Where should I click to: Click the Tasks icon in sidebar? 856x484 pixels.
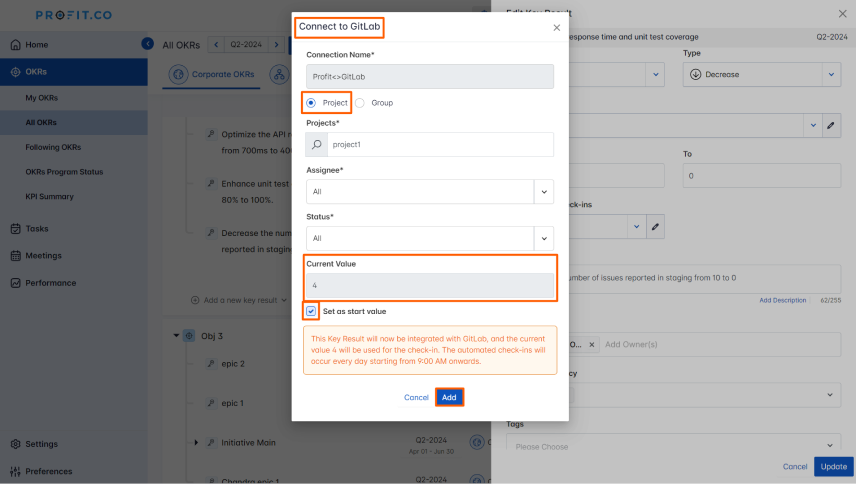[x=15, y=229]
